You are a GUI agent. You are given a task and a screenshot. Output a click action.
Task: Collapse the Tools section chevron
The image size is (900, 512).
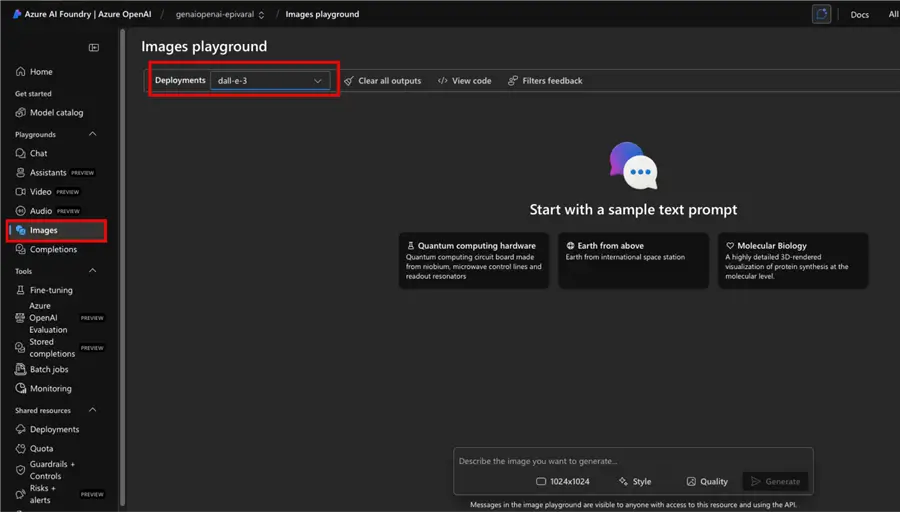click(x=93, y=271)
